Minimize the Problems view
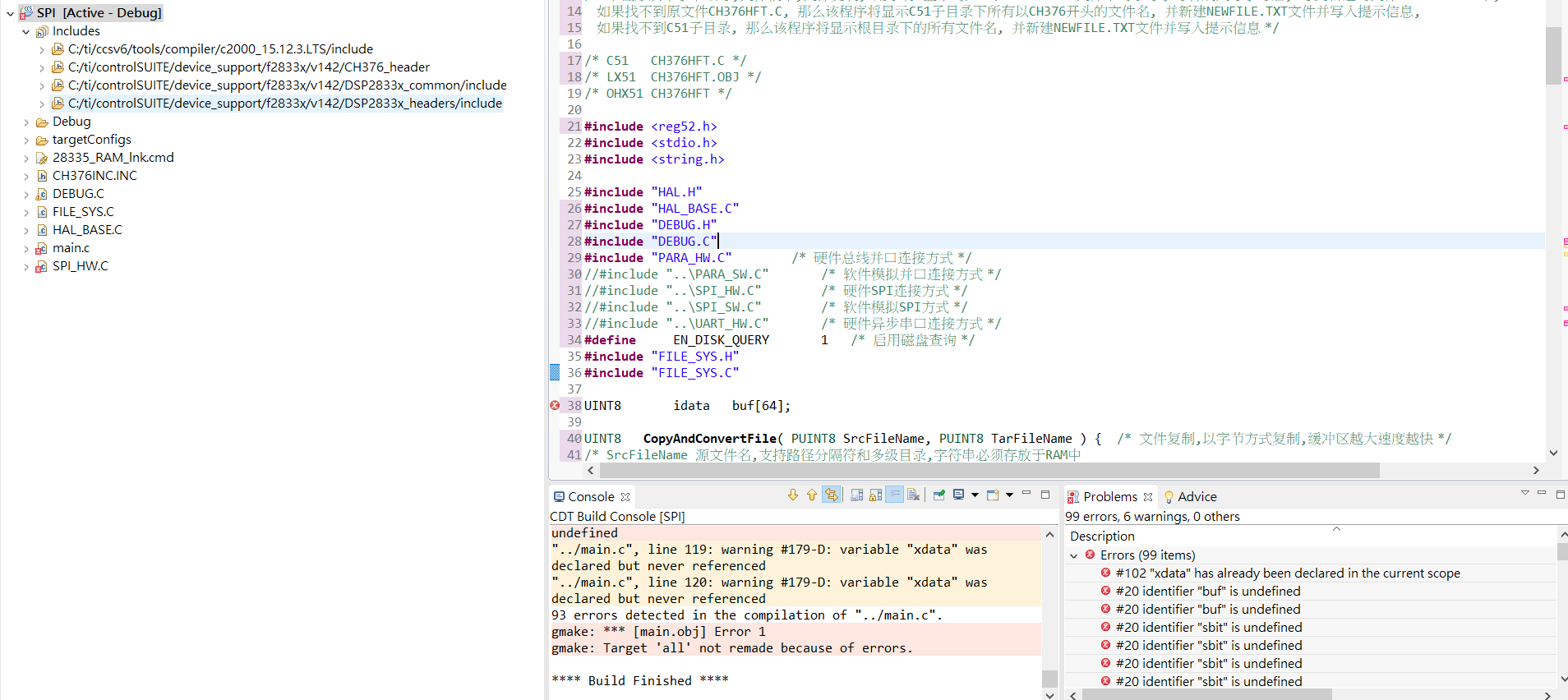 click(1542, 493)
